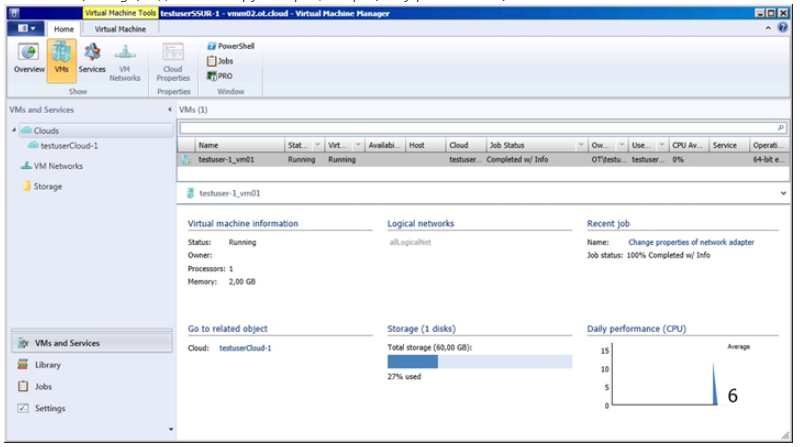Follow the testuserCloud-1 related object link
This screenshot has width=800, height=447.
[x=245, y=348]
